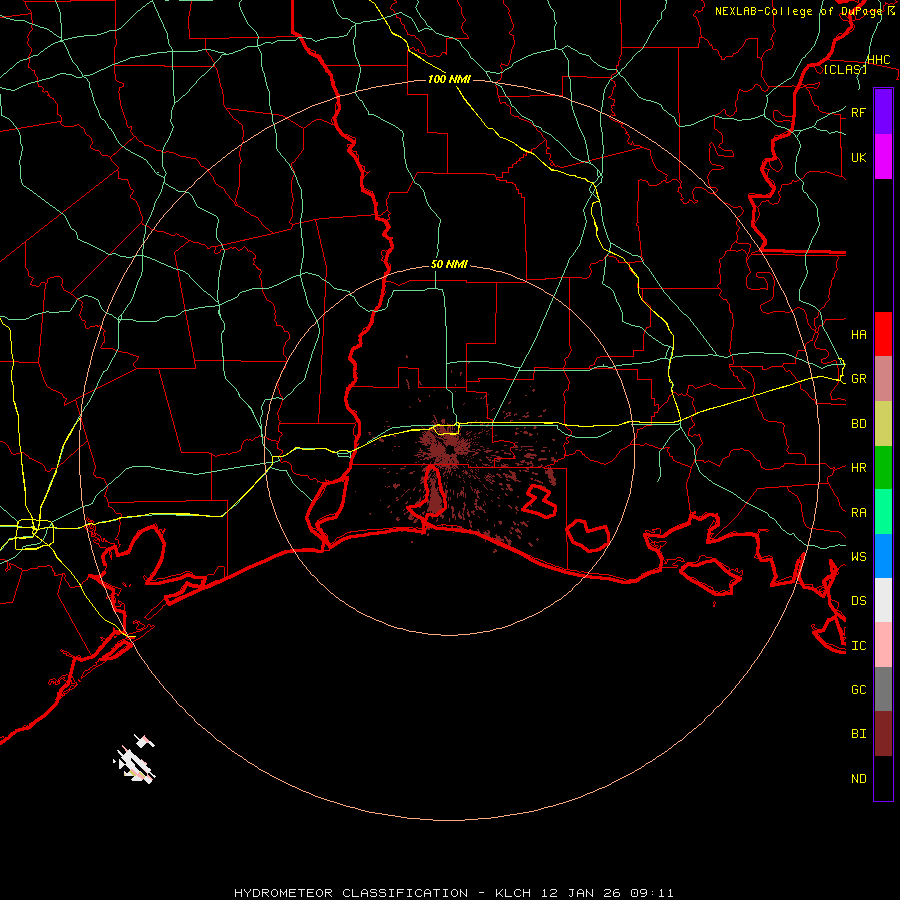Click the WS blue legend swatch

coord(883,556)
